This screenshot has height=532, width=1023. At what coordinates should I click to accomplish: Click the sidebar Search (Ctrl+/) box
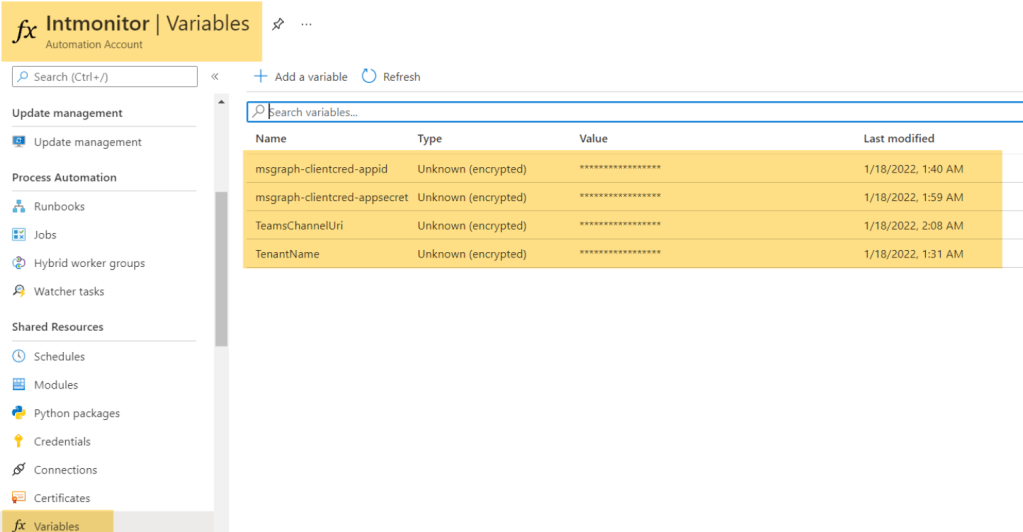coord(105,77)
